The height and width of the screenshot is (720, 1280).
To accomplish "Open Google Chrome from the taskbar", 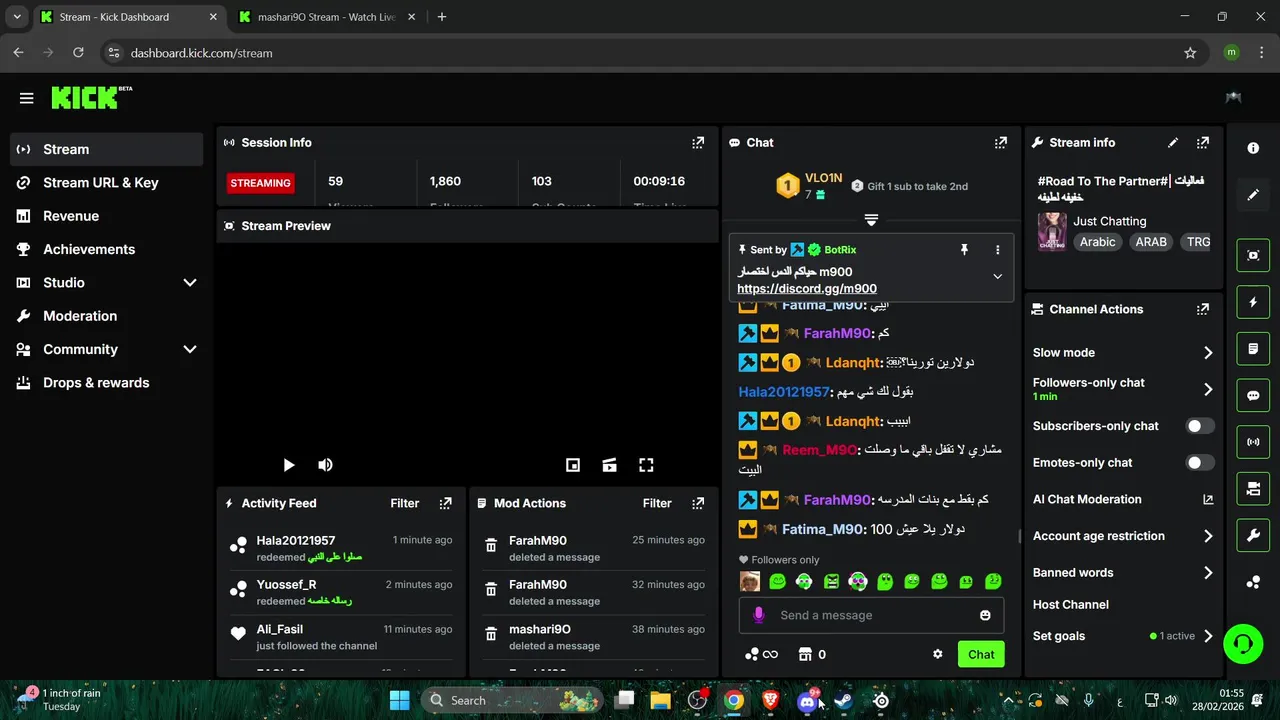I will (x=734, y=700).
